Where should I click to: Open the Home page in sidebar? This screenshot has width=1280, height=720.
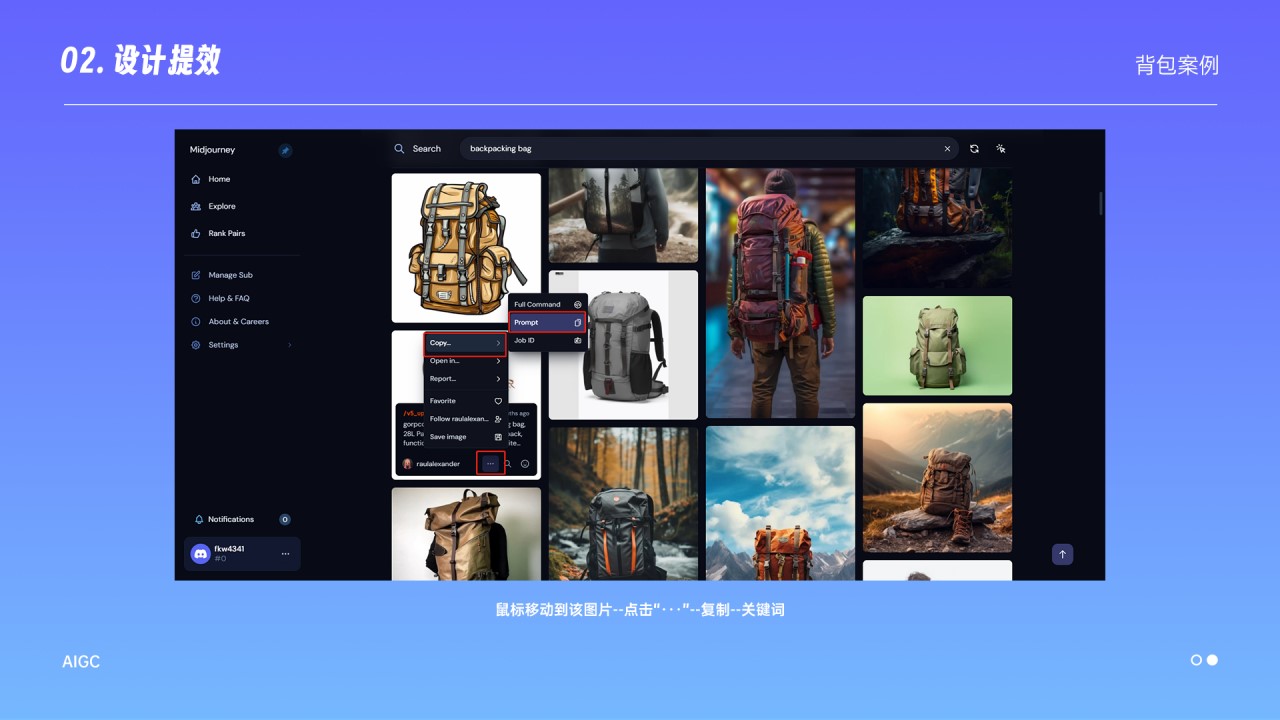[x=219, y=179]
